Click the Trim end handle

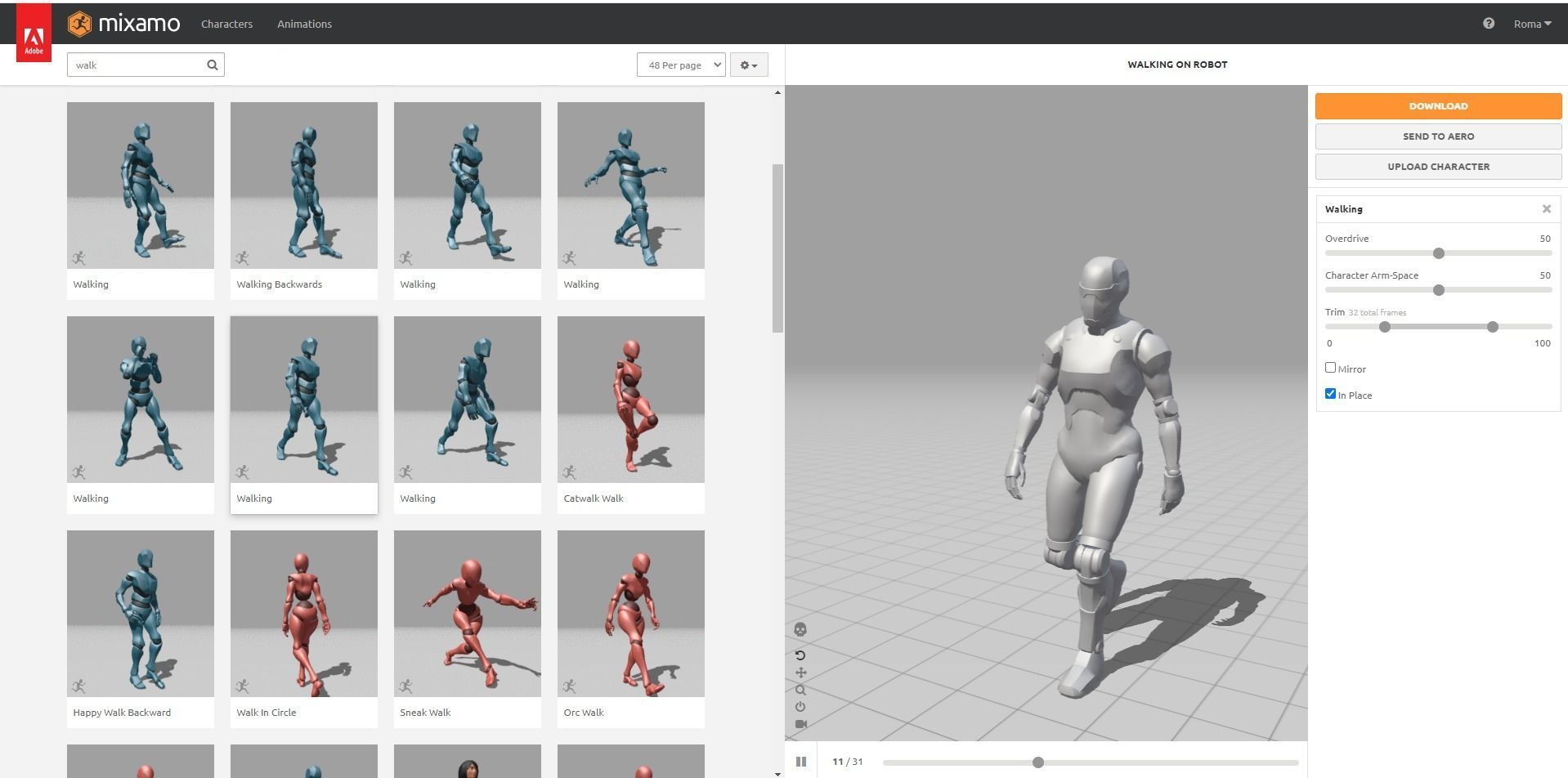pyautogui.click(x=1493, y=327)
